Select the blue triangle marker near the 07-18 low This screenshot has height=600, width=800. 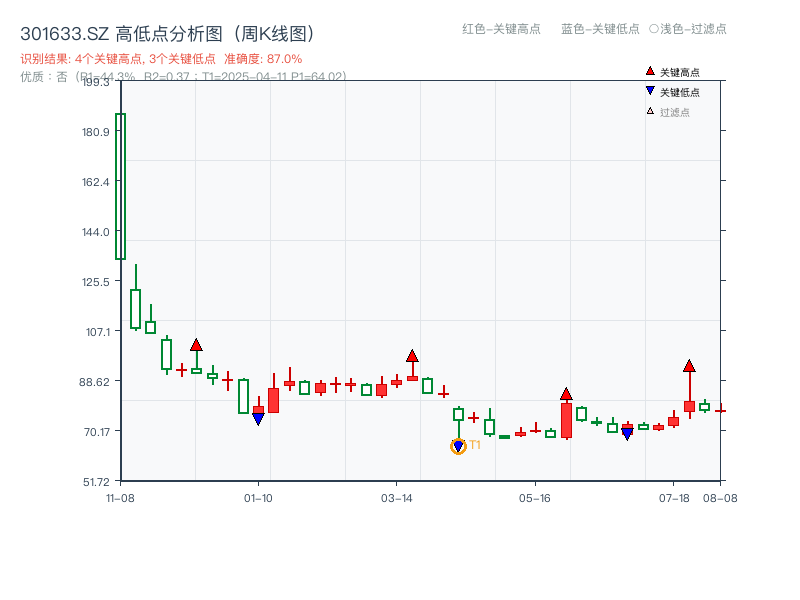tap(627, 432)
